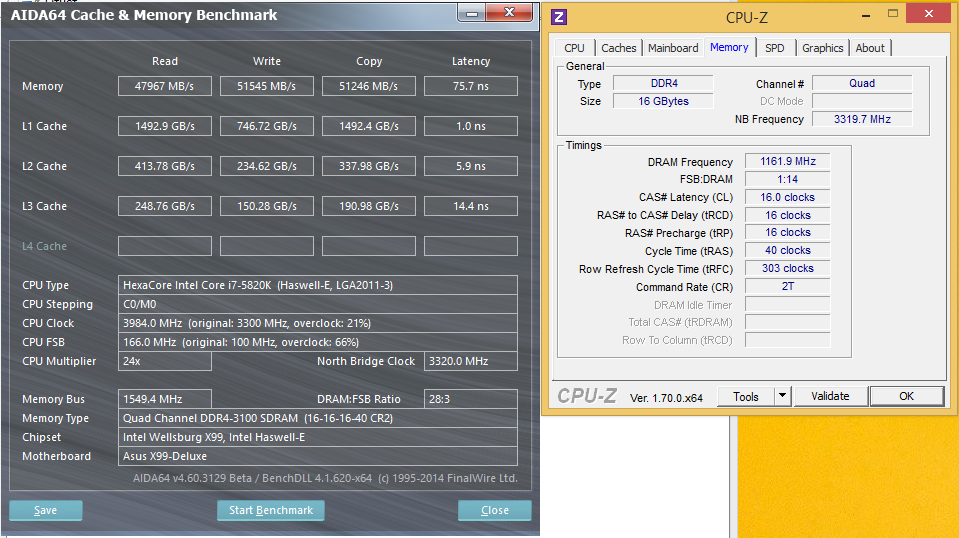959x538 pixels.
Task: Click the Channel # value Quad
Action: point(862,83)
